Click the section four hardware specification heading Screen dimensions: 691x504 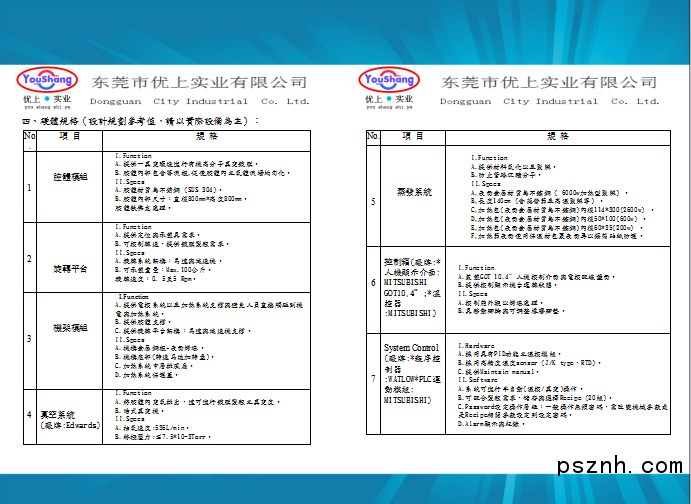click(x=140, y=120)
